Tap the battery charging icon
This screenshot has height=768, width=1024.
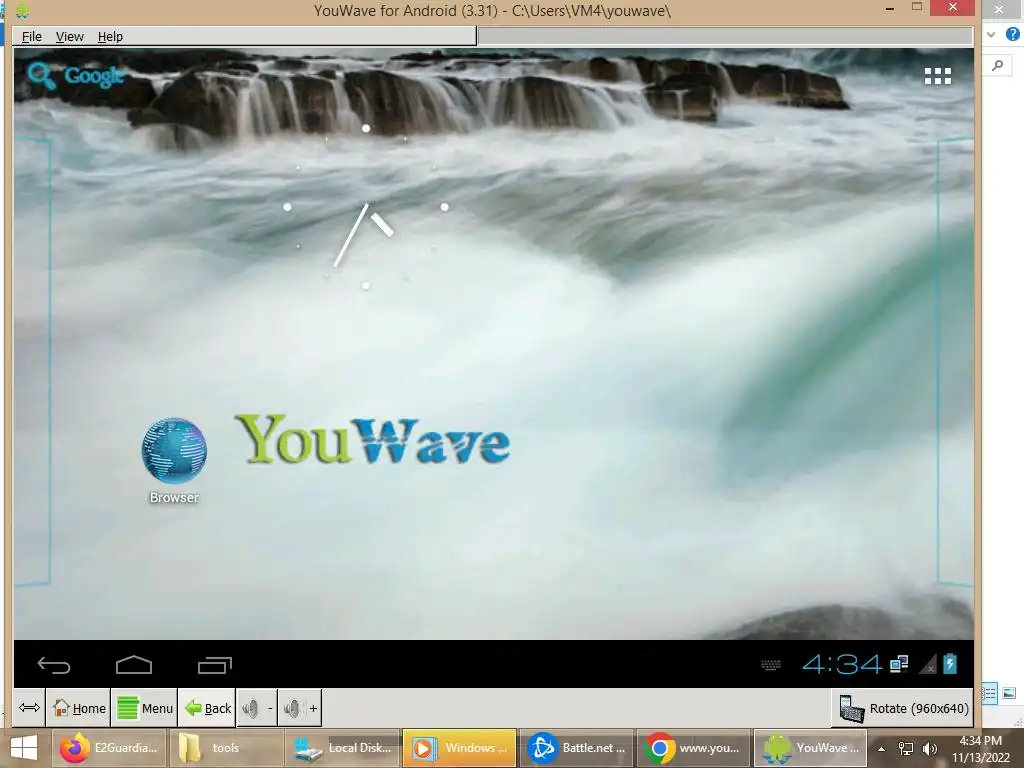pos(950,664)
